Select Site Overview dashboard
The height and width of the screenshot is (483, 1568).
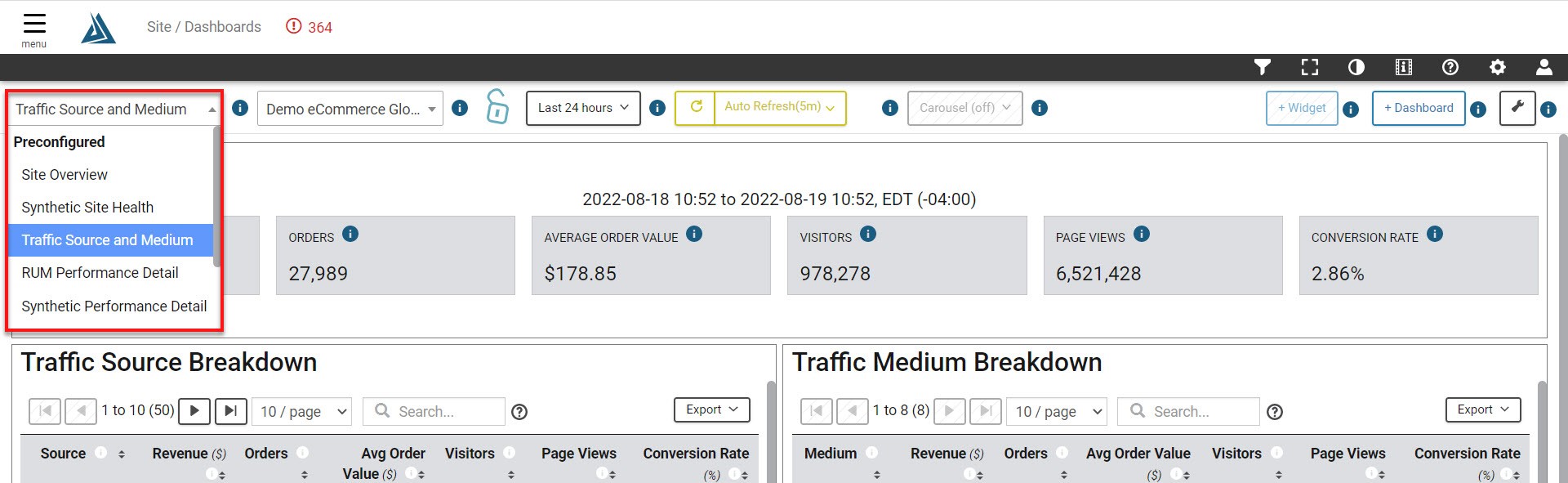[111, 175]
